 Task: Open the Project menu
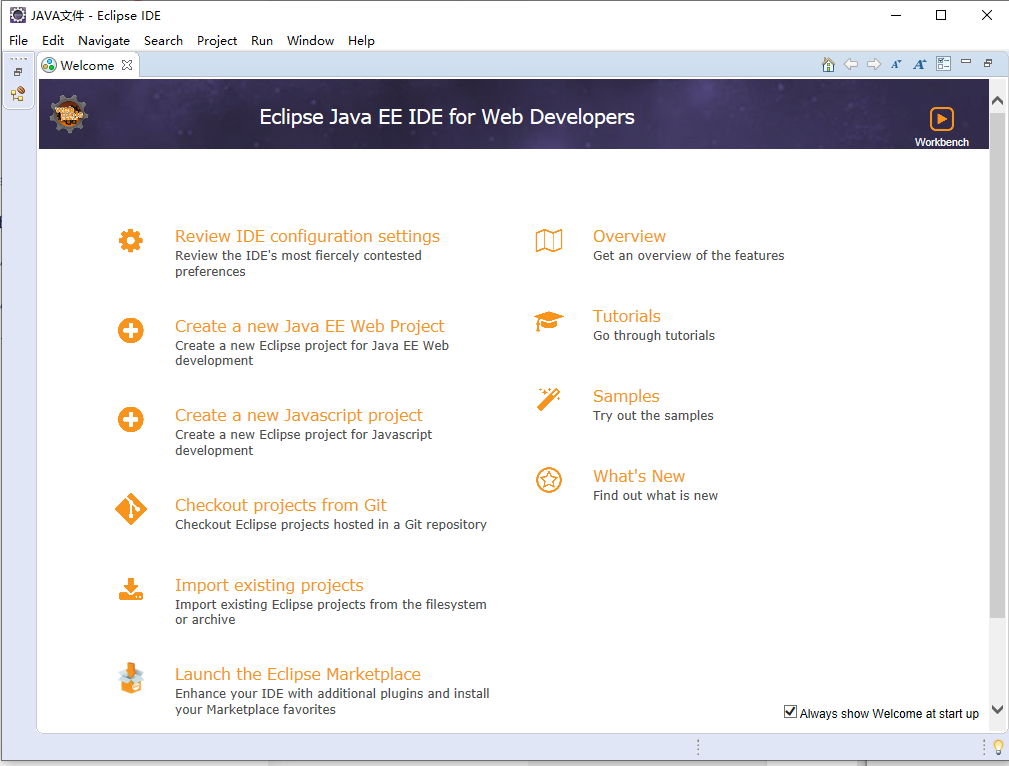tap(217, 41)
